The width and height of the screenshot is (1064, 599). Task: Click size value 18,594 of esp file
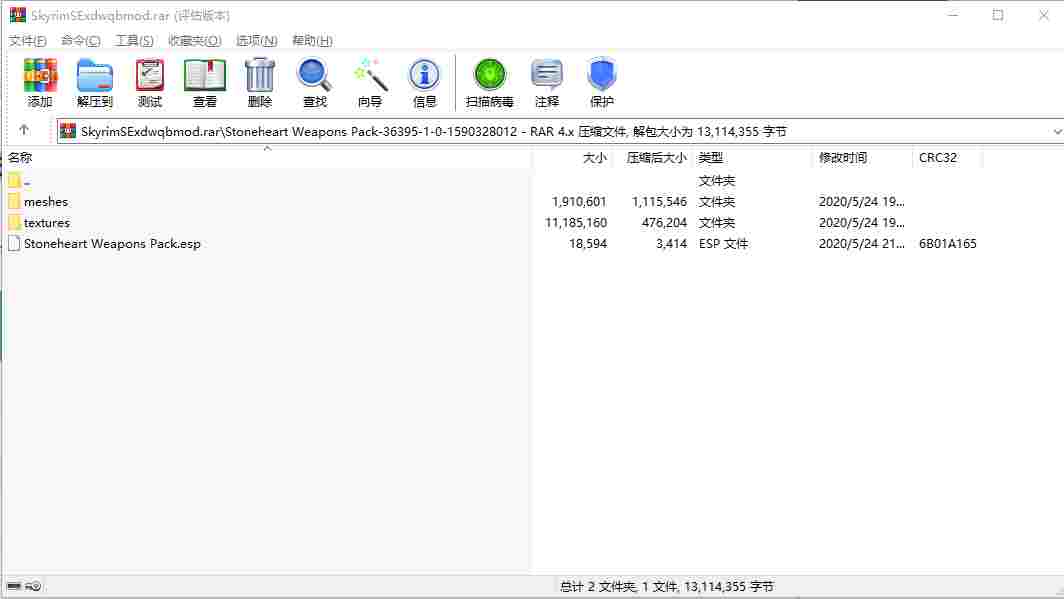588,244
